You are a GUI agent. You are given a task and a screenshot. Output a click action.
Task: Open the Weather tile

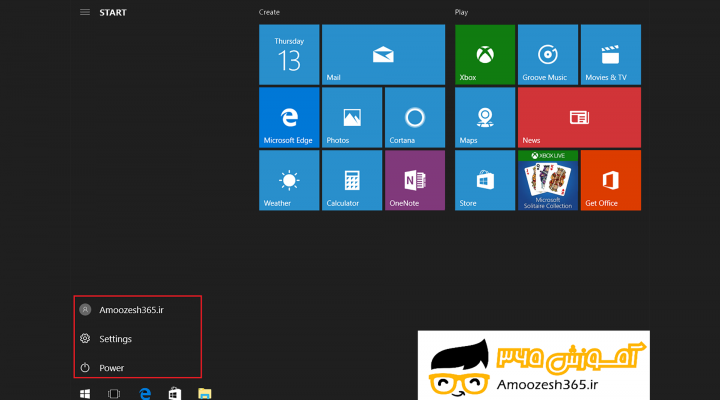289,180
